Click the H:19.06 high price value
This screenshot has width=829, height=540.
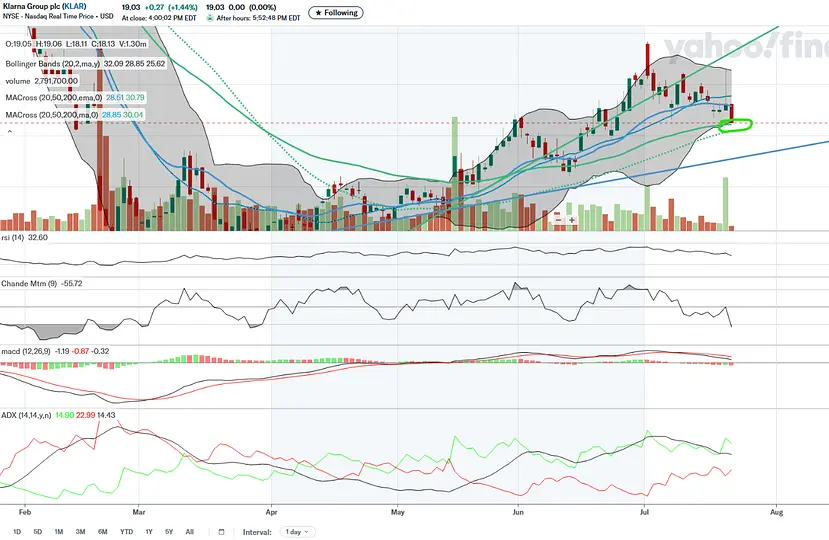tap(49, 44)
